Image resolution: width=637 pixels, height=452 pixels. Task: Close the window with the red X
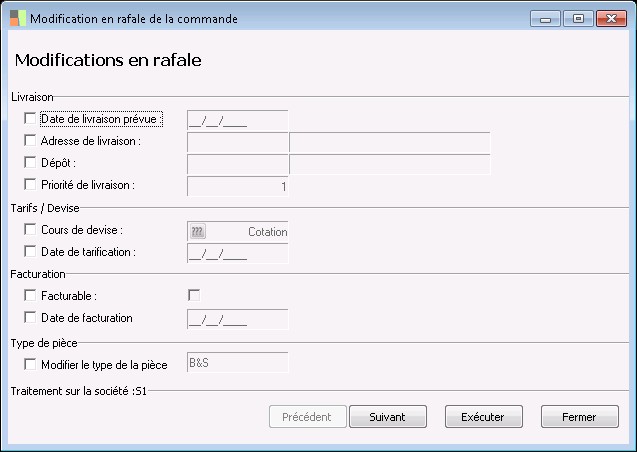click(611, 19)
